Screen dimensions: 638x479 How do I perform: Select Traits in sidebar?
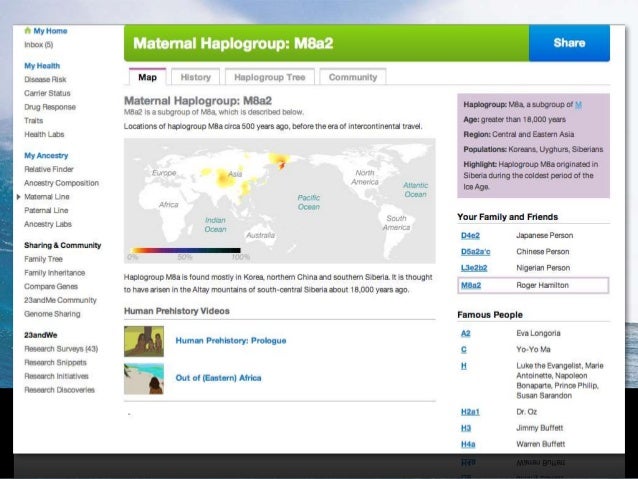(33, 120)
